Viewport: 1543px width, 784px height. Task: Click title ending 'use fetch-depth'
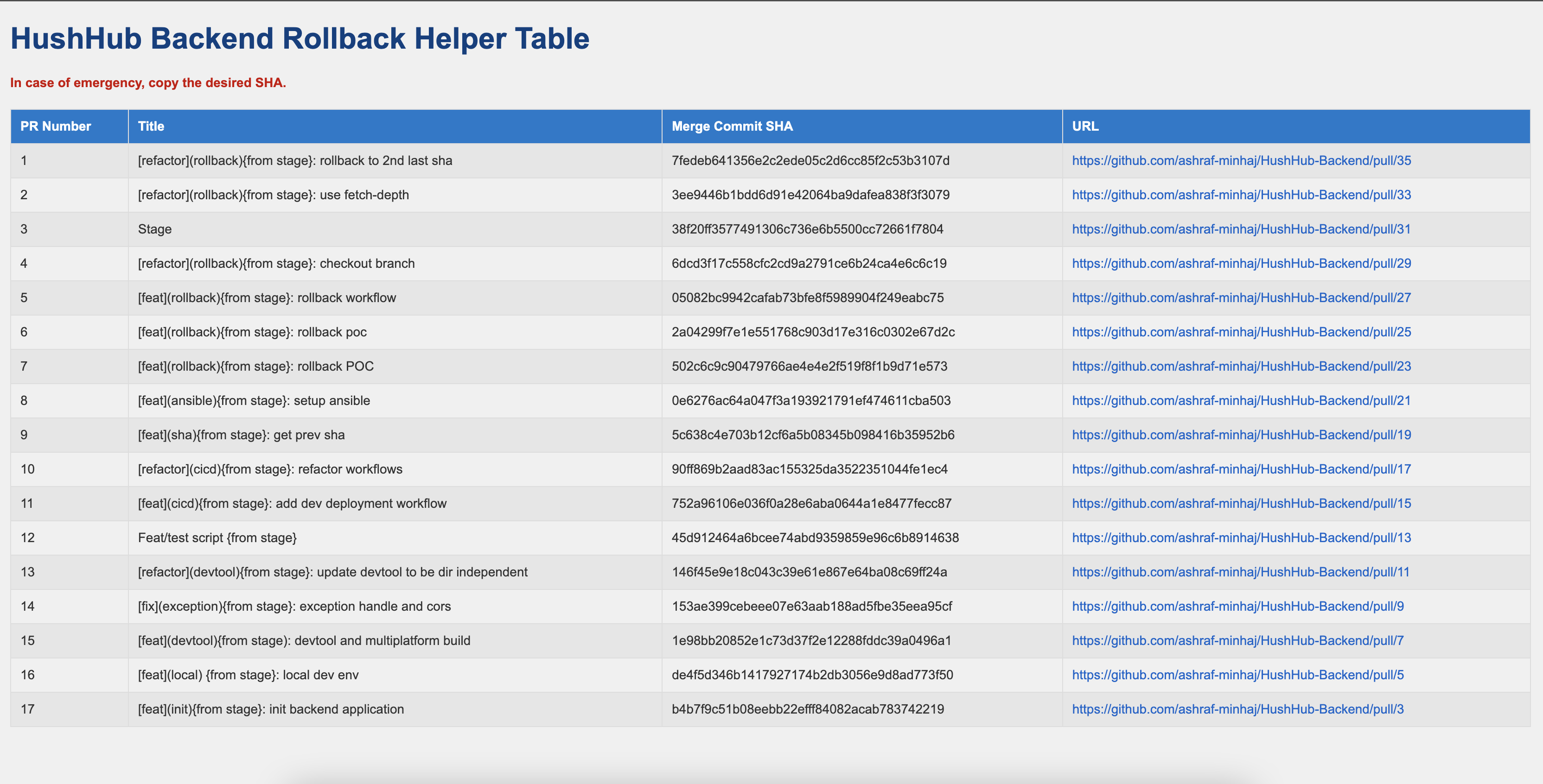coord(273,195)
